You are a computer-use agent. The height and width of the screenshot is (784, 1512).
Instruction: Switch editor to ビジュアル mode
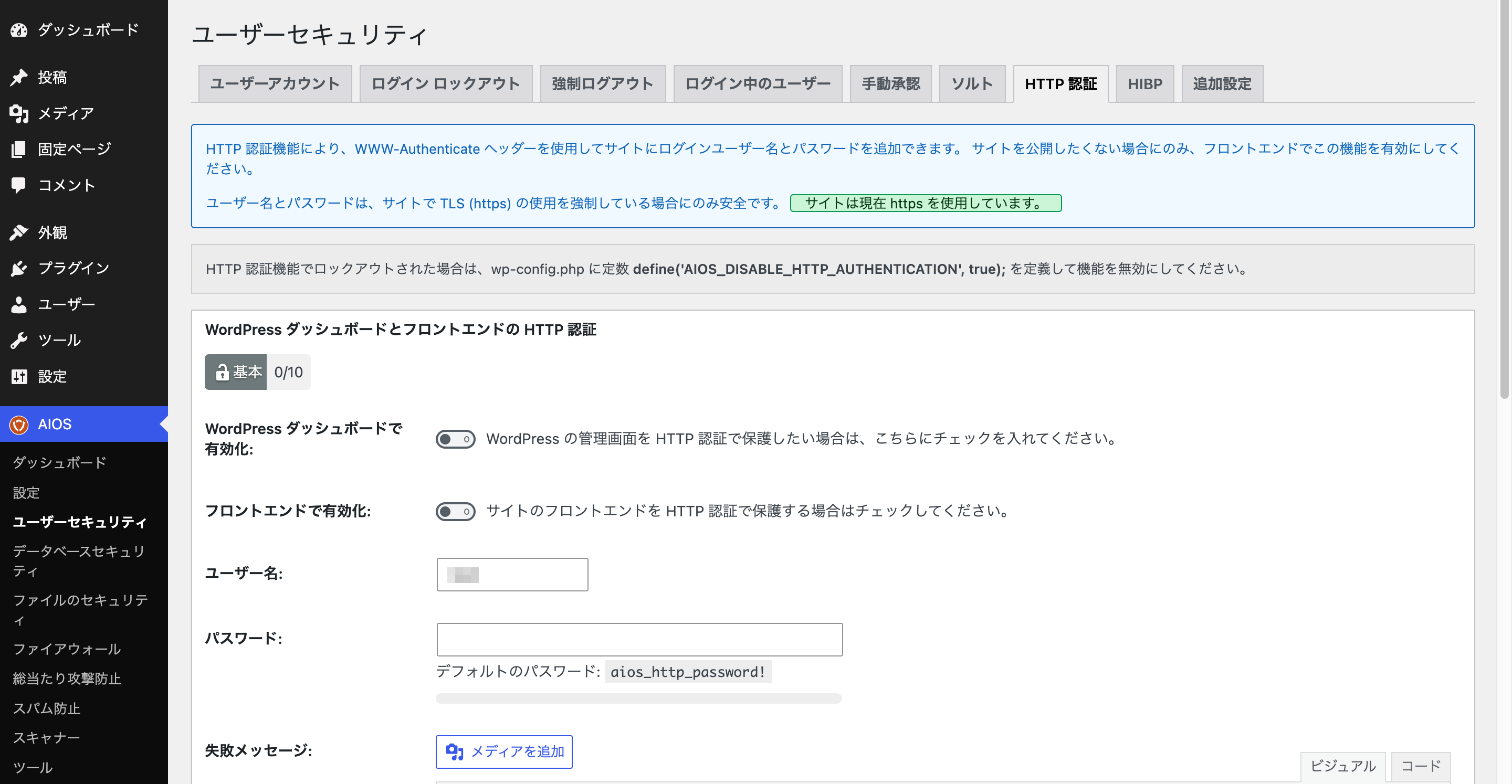pos(1342,766)
